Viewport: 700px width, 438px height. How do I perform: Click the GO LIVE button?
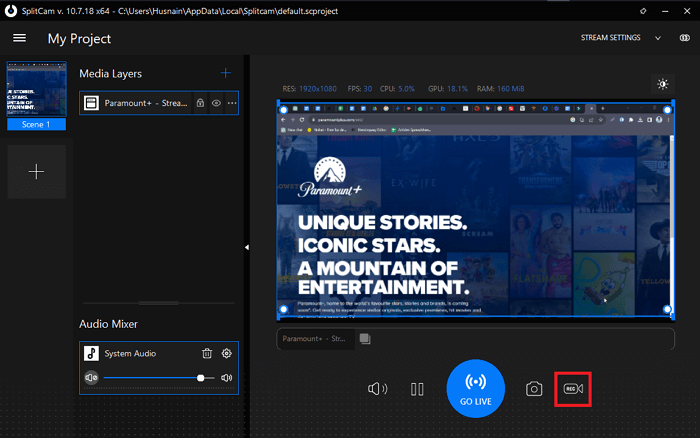tap(476, 388)
